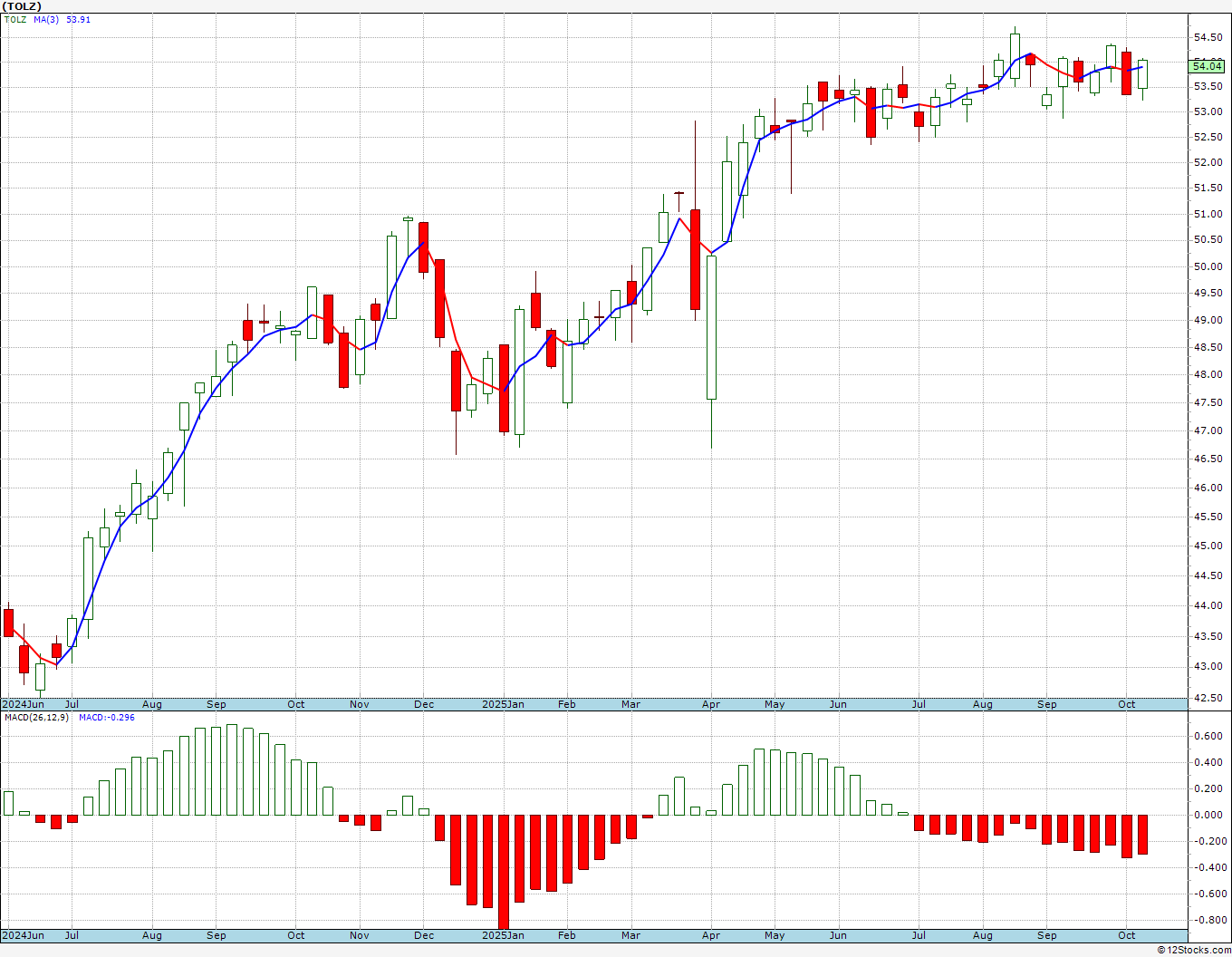Image resolution: width=1232 pixels, height=957 pixels.
Task: Click the 42.50 price axis label
Action: coord(1208,698)
